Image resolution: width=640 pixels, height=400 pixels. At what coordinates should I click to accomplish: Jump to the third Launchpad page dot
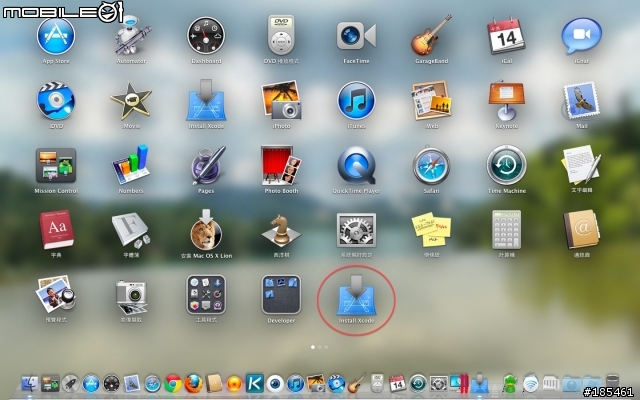point(326,347)
